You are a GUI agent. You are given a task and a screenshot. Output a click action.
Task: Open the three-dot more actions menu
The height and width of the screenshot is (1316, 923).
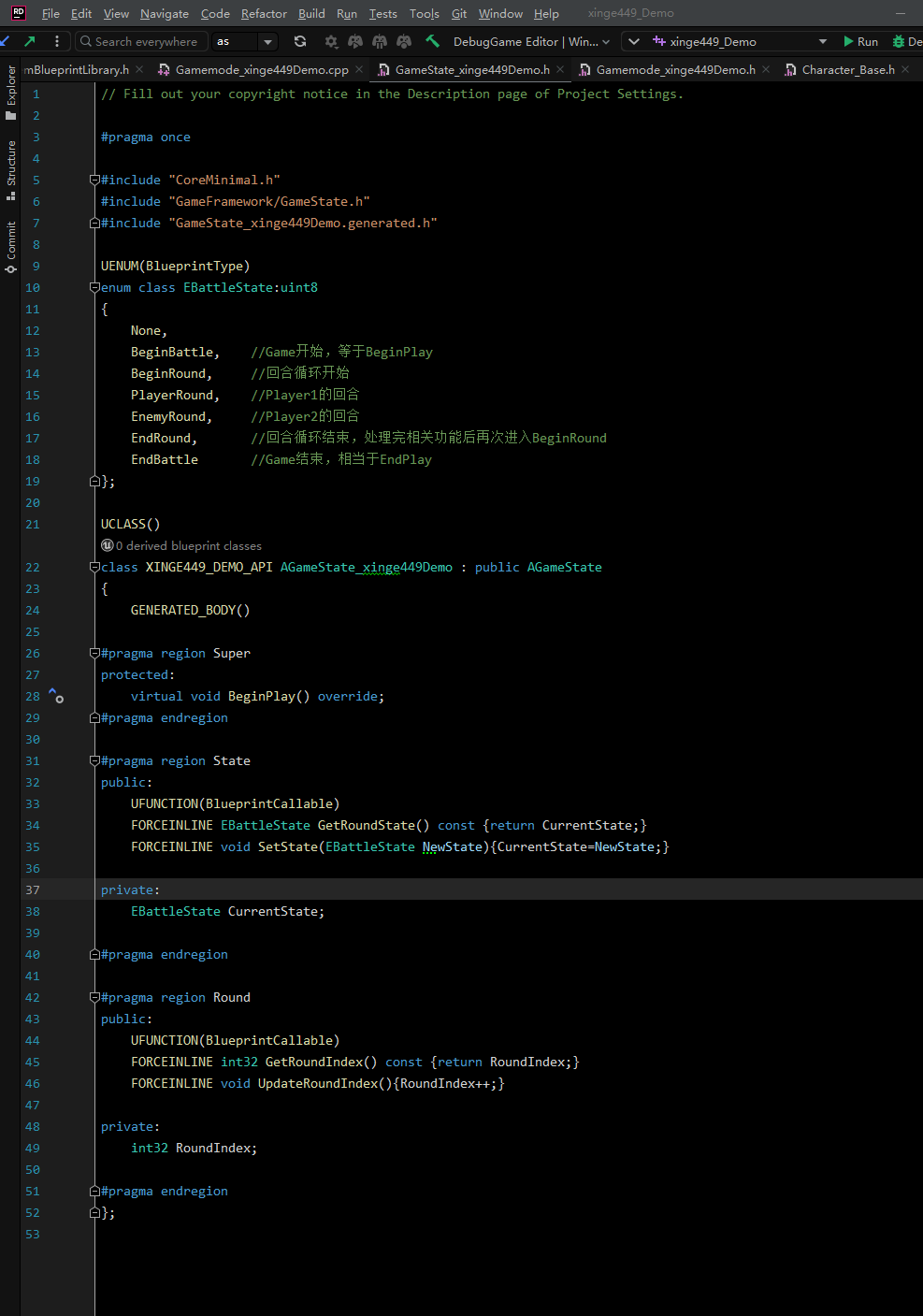[57, 41]
